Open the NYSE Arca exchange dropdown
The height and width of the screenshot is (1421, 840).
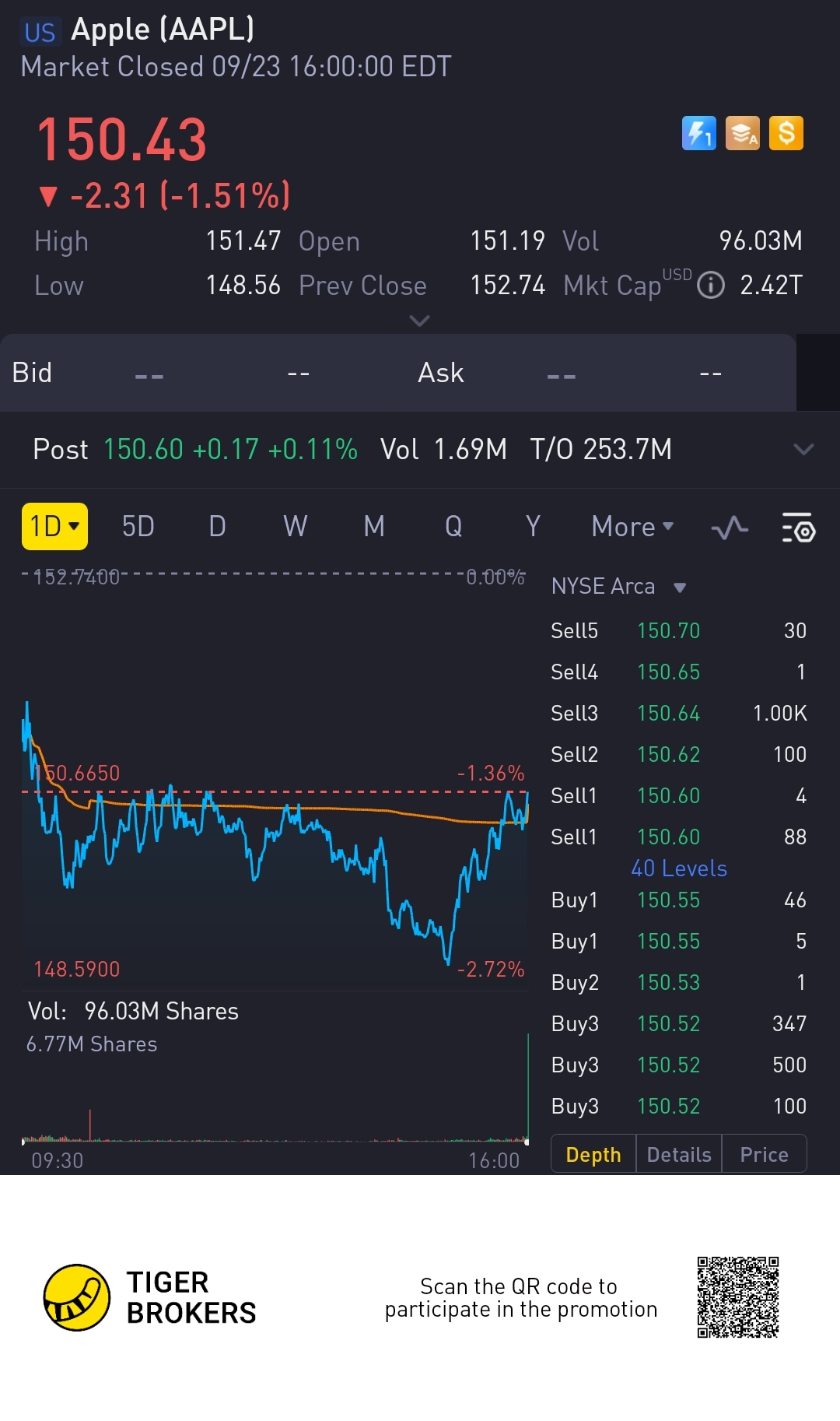[618, 586]
